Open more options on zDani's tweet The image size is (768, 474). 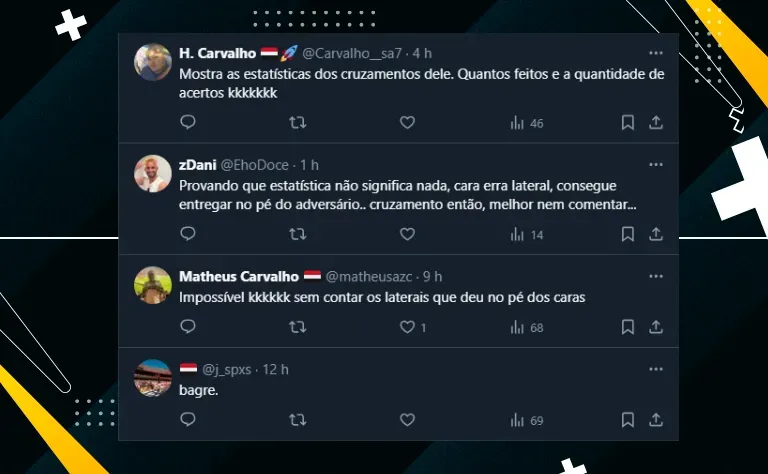pyautogui.click(x=656, y=165)
